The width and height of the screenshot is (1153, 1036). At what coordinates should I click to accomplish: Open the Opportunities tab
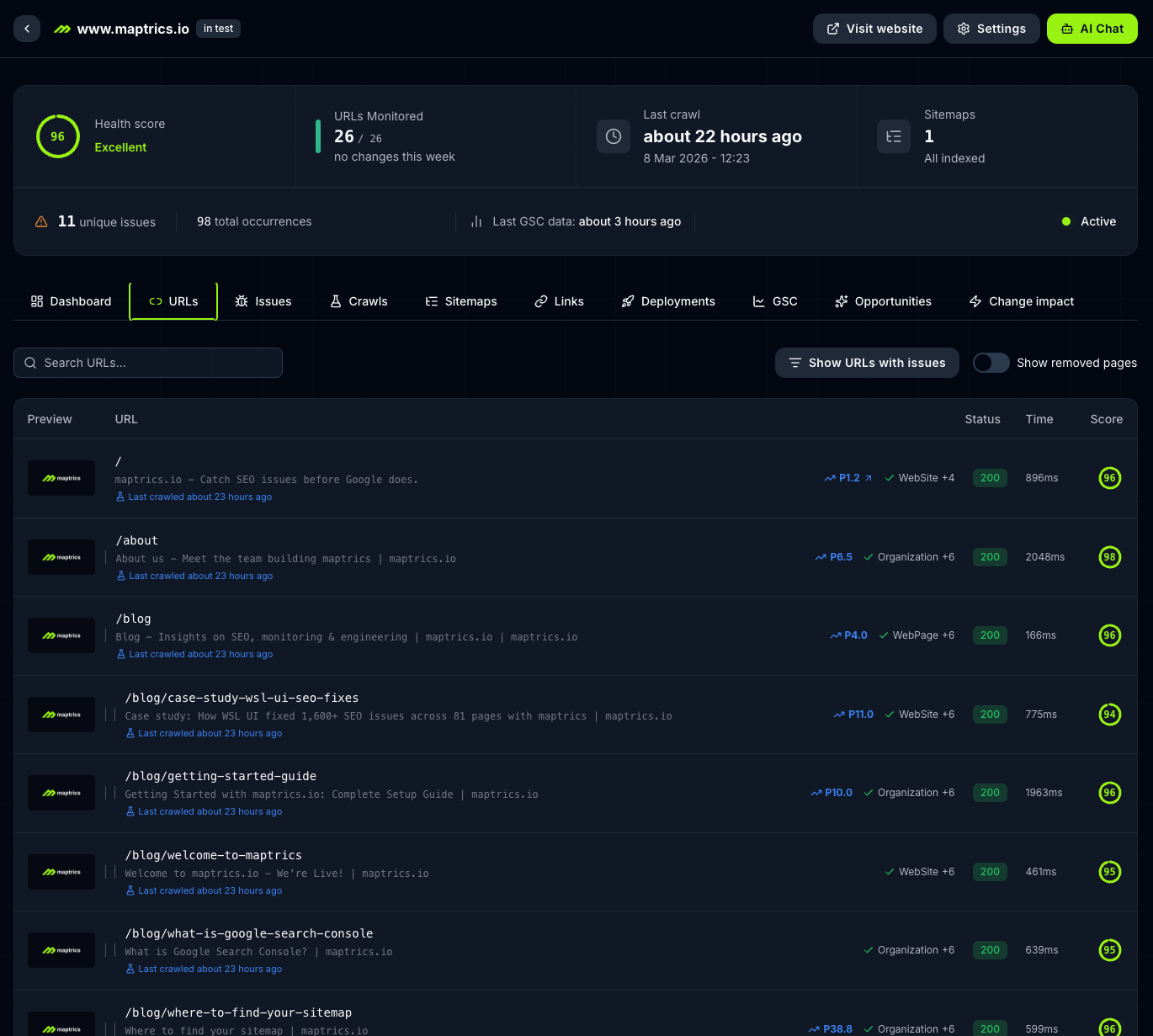884,301
